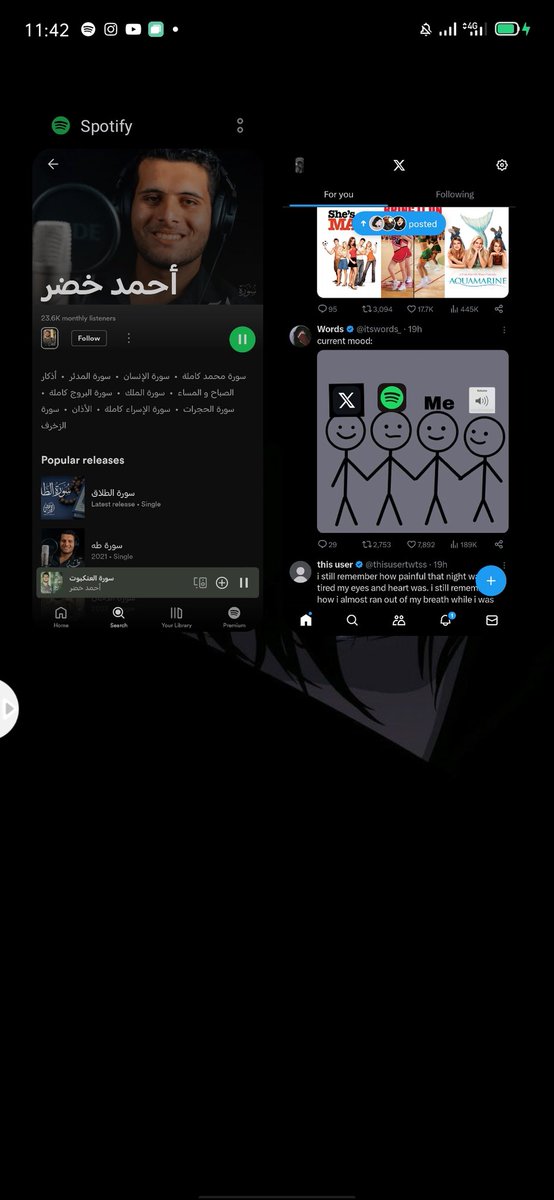Open the stick figures 'current mood' image
This screenshot has width=554, height=1200.
(413, 441)
